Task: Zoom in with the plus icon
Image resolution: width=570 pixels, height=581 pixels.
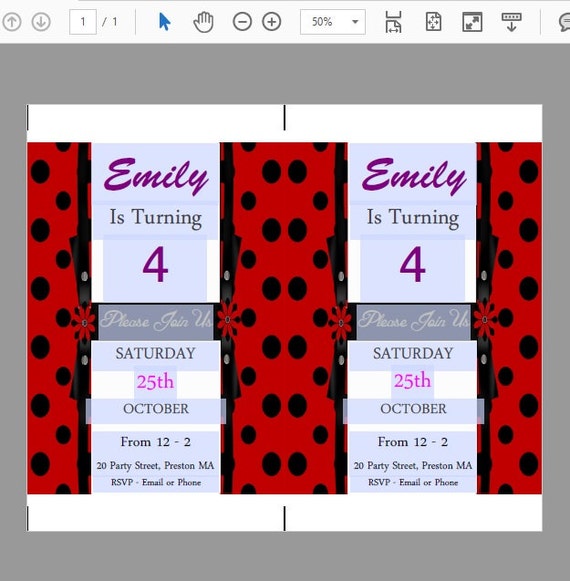Action: [x=272, y=22]
